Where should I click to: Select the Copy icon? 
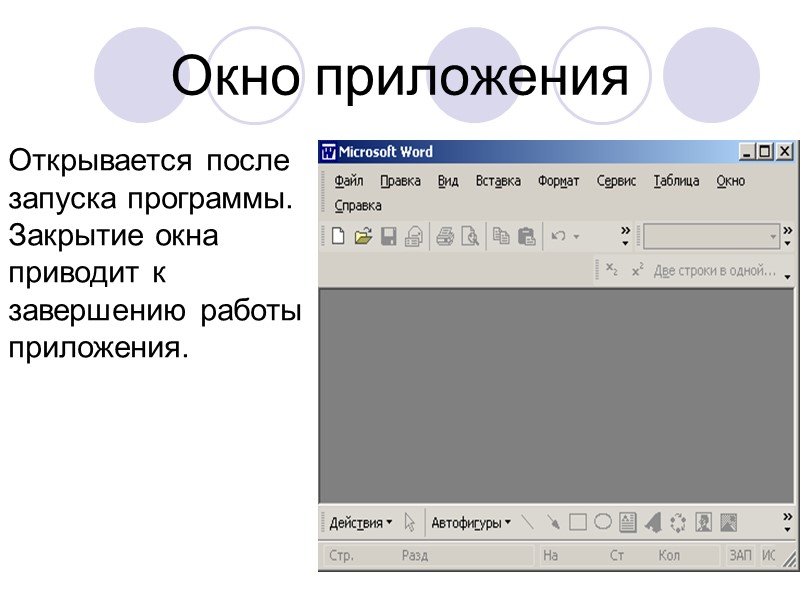[x=502, y=234]
